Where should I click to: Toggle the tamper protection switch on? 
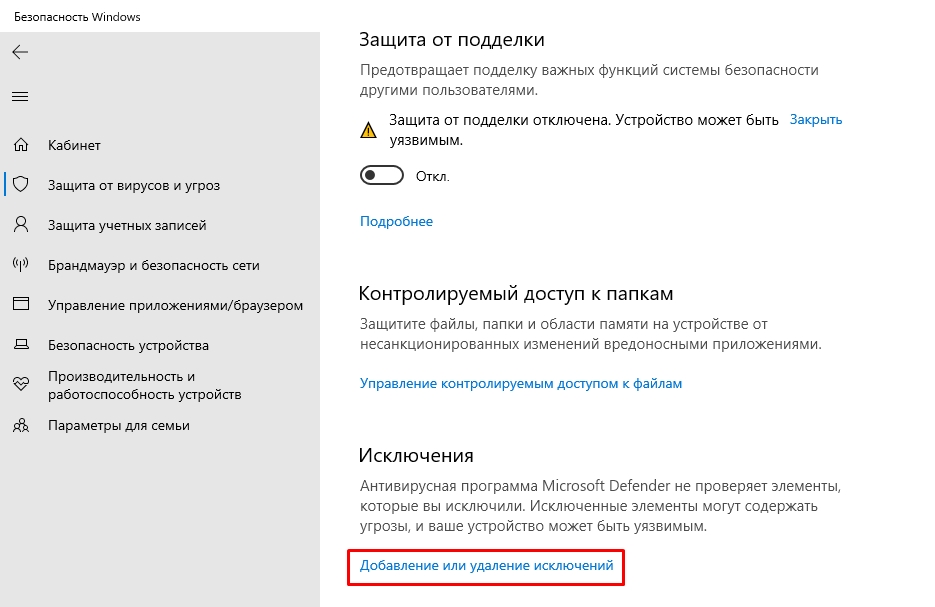click(381, 176)
